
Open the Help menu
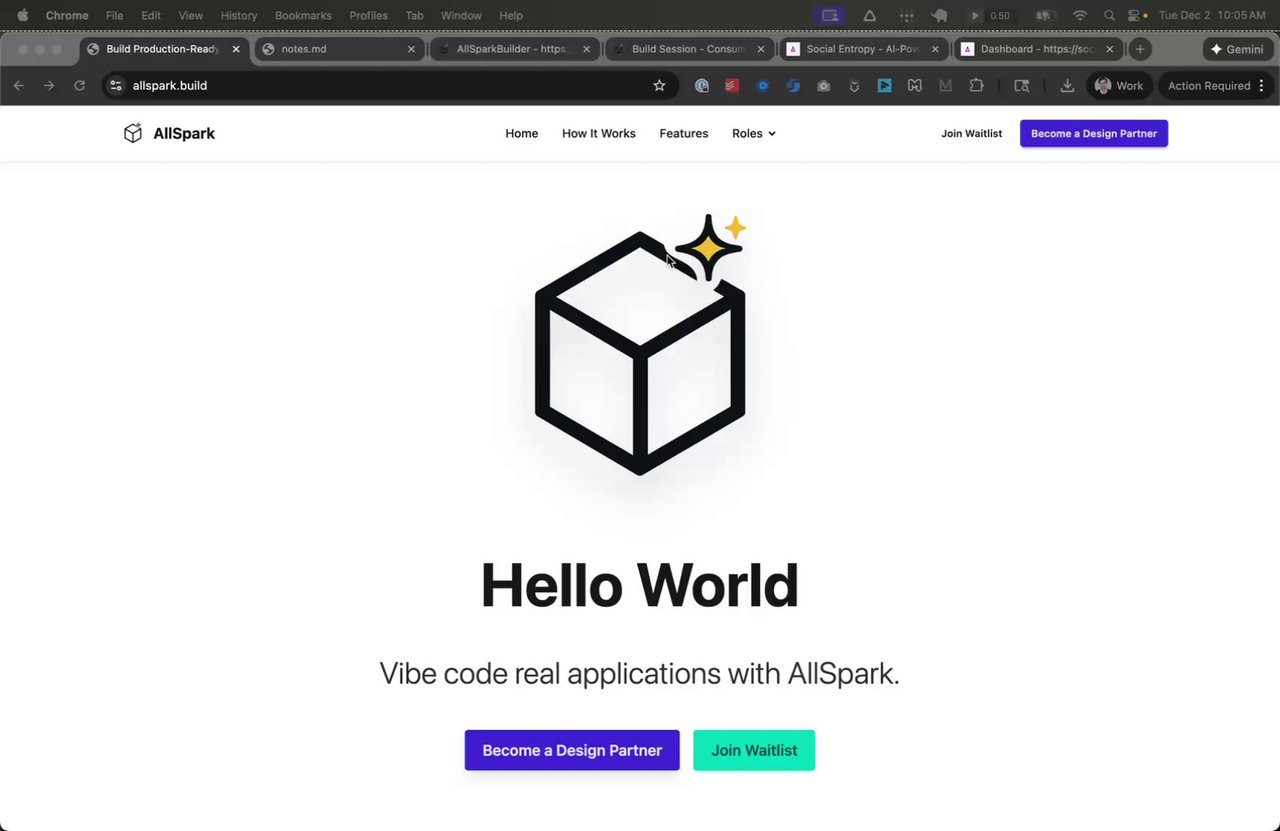511,15
